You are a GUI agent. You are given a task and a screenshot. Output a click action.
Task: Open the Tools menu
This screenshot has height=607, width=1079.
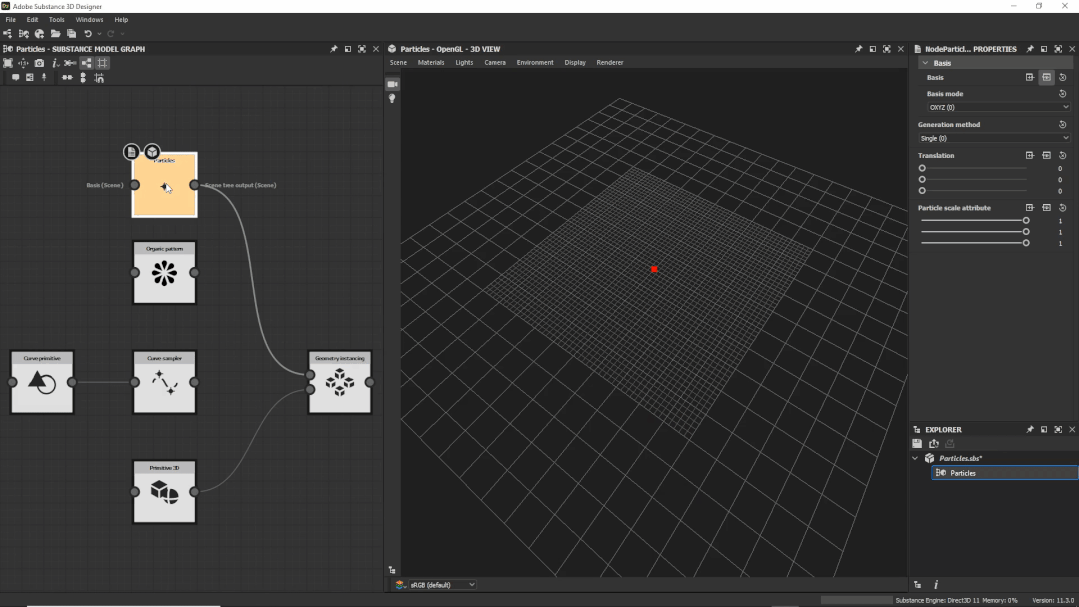point(56,20)
